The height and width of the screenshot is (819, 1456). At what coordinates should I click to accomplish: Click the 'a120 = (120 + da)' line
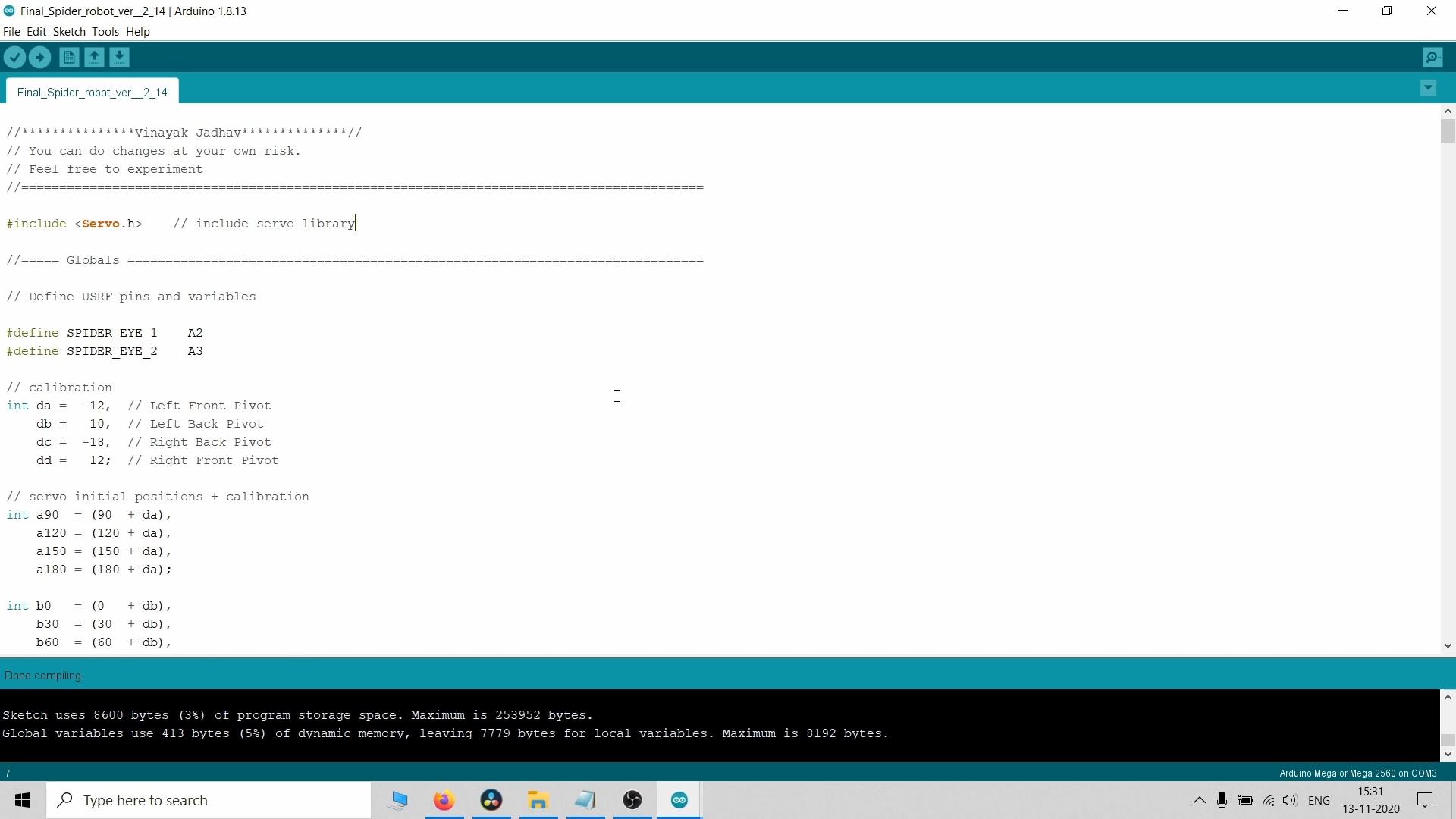pyautogui.click(x=105, y=533)
